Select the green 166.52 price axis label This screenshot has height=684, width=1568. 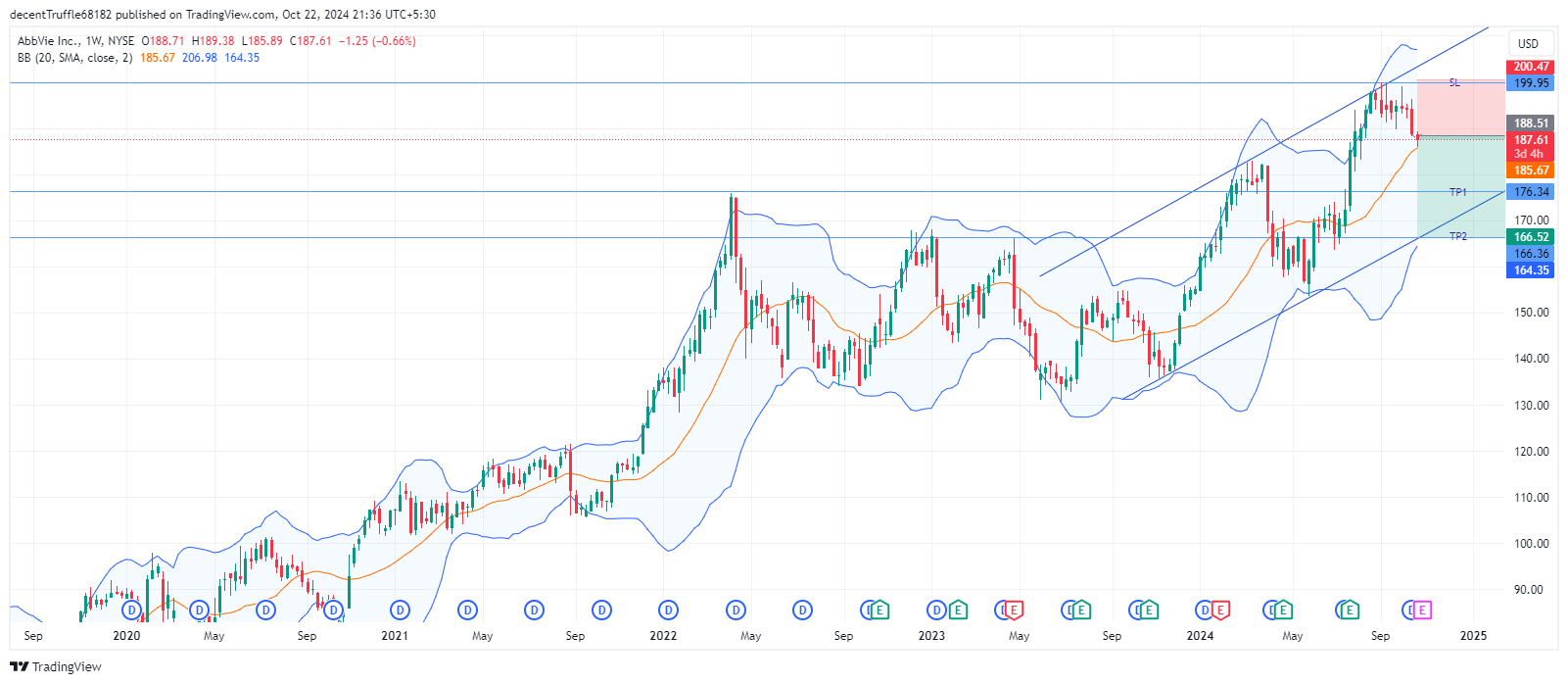[1531, 237]
